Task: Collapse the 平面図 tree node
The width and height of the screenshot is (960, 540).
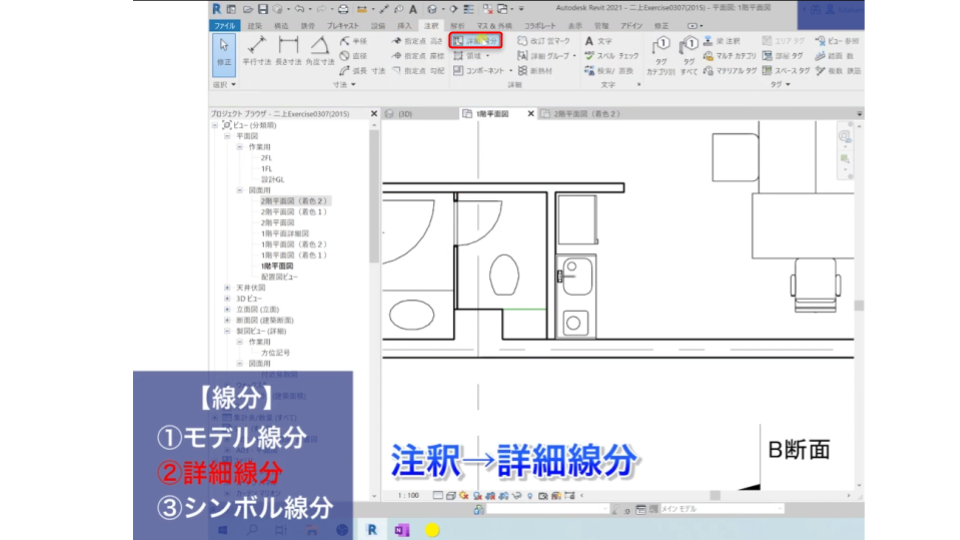Action: pos(228,135)
